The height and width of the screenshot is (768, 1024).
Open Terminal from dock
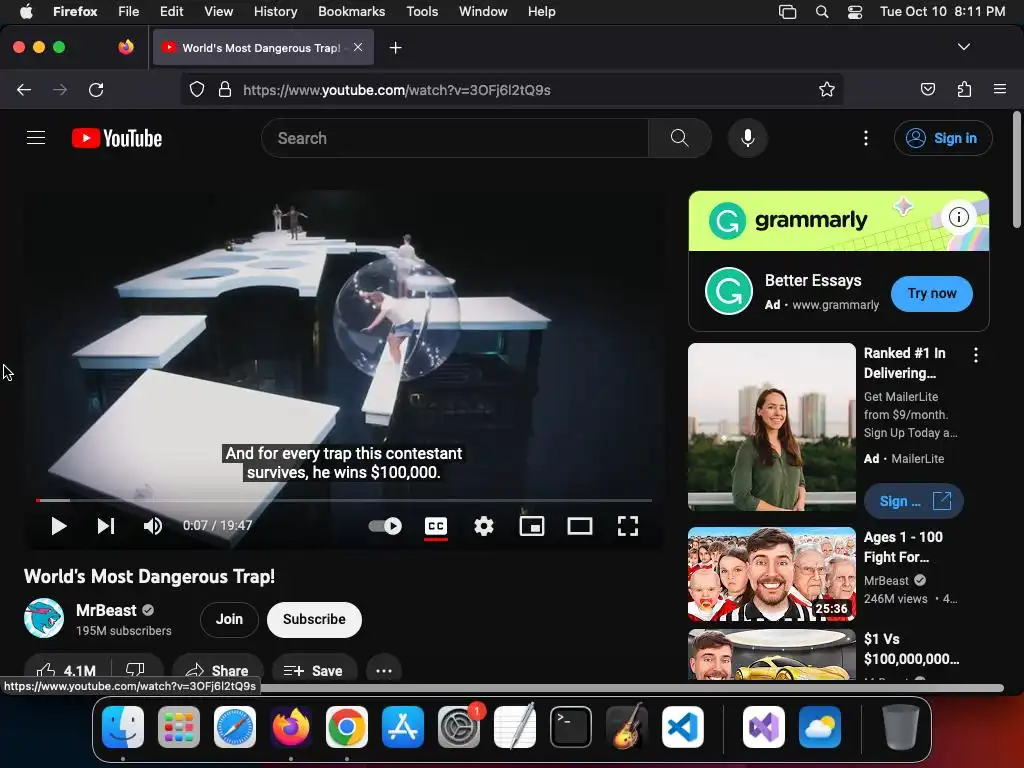(x=571, y=727)
